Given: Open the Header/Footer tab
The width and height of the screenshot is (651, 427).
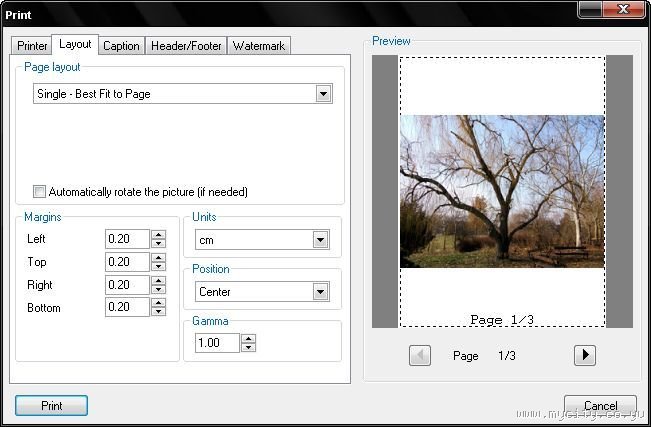Looking at the screenshot, I should pyautogui.click(x=186, y=46).
